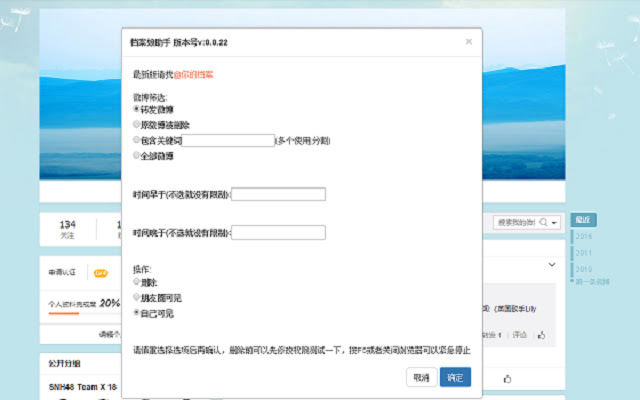This screenshot has width=640, height=400.
Task: Close the dialog with the X icon
Action: point(469,42)
